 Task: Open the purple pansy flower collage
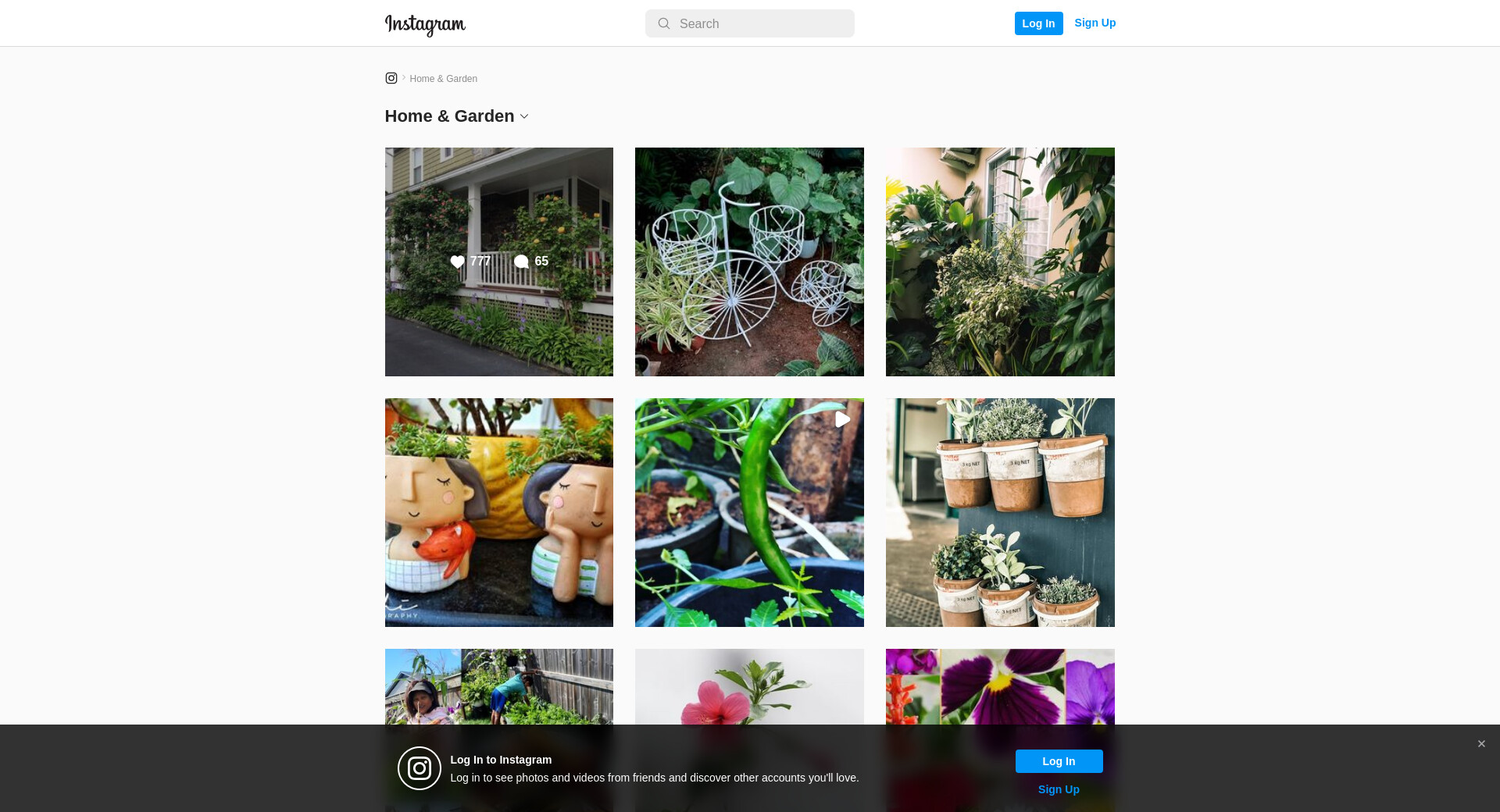1000,687
